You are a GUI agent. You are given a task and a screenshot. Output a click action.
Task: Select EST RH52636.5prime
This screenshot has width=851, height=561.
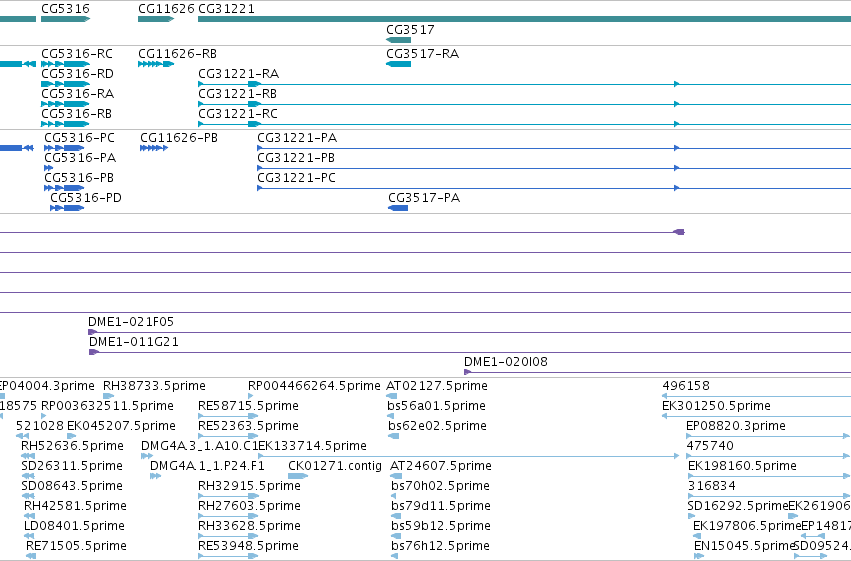[x=72, y=446]
